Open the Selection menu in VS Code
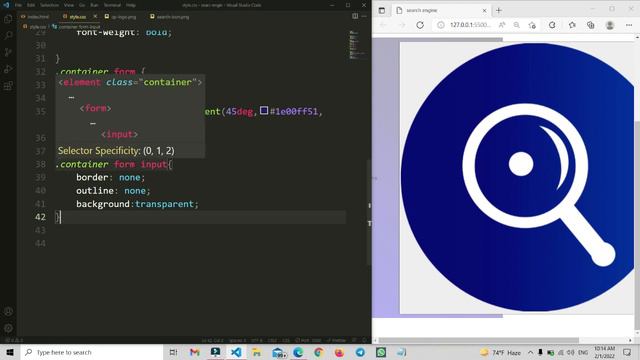This screenshot has height=360, width=640. (x=49, y=5)
